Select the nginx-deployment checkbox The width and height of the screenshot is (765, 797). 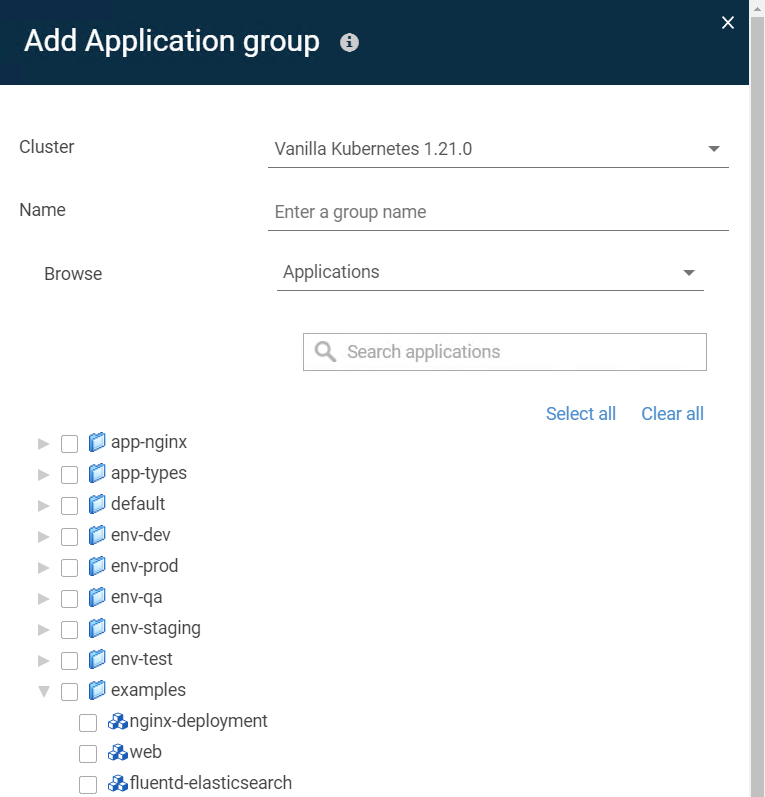click(x=88, y=723)
